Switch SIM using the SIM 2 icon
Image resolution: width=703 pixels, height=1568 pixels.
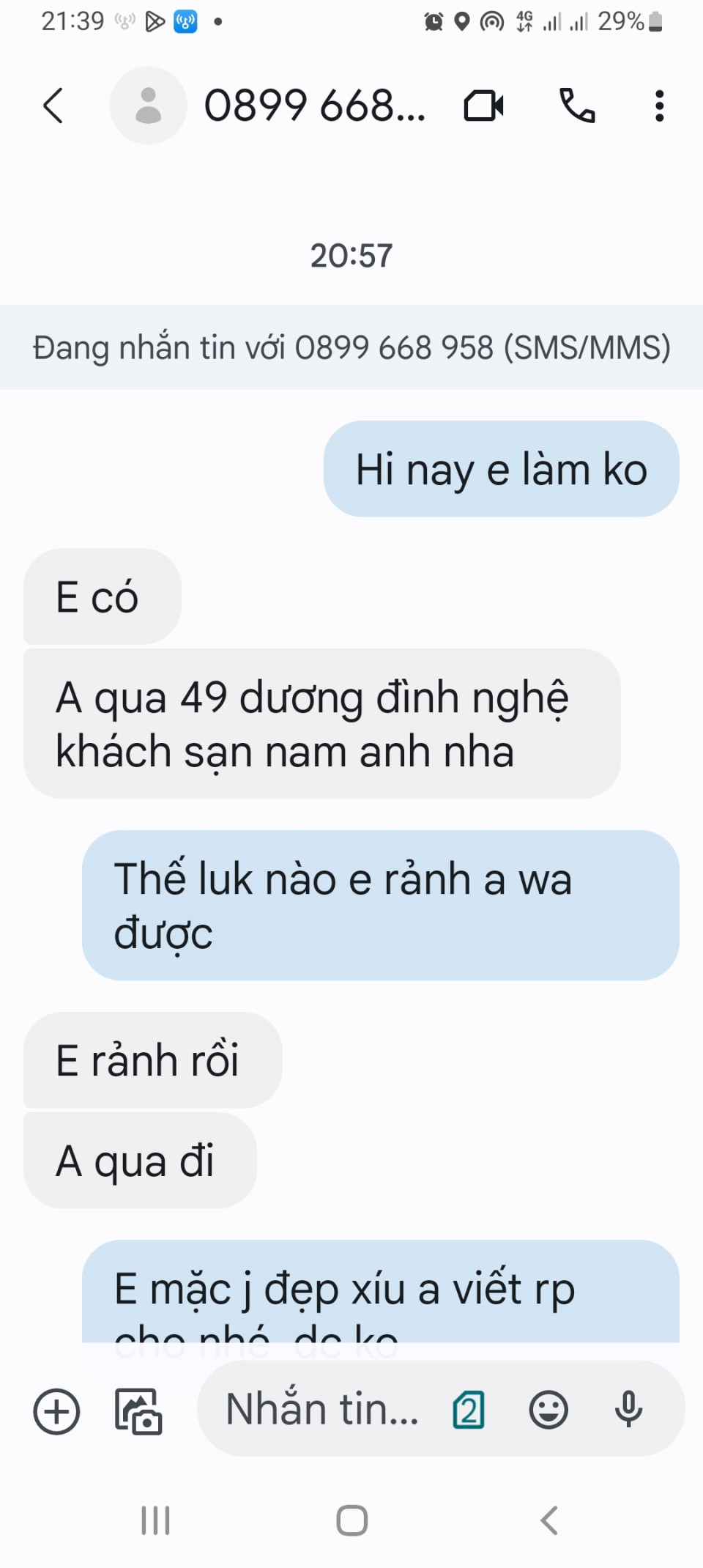coord(469,1410)
